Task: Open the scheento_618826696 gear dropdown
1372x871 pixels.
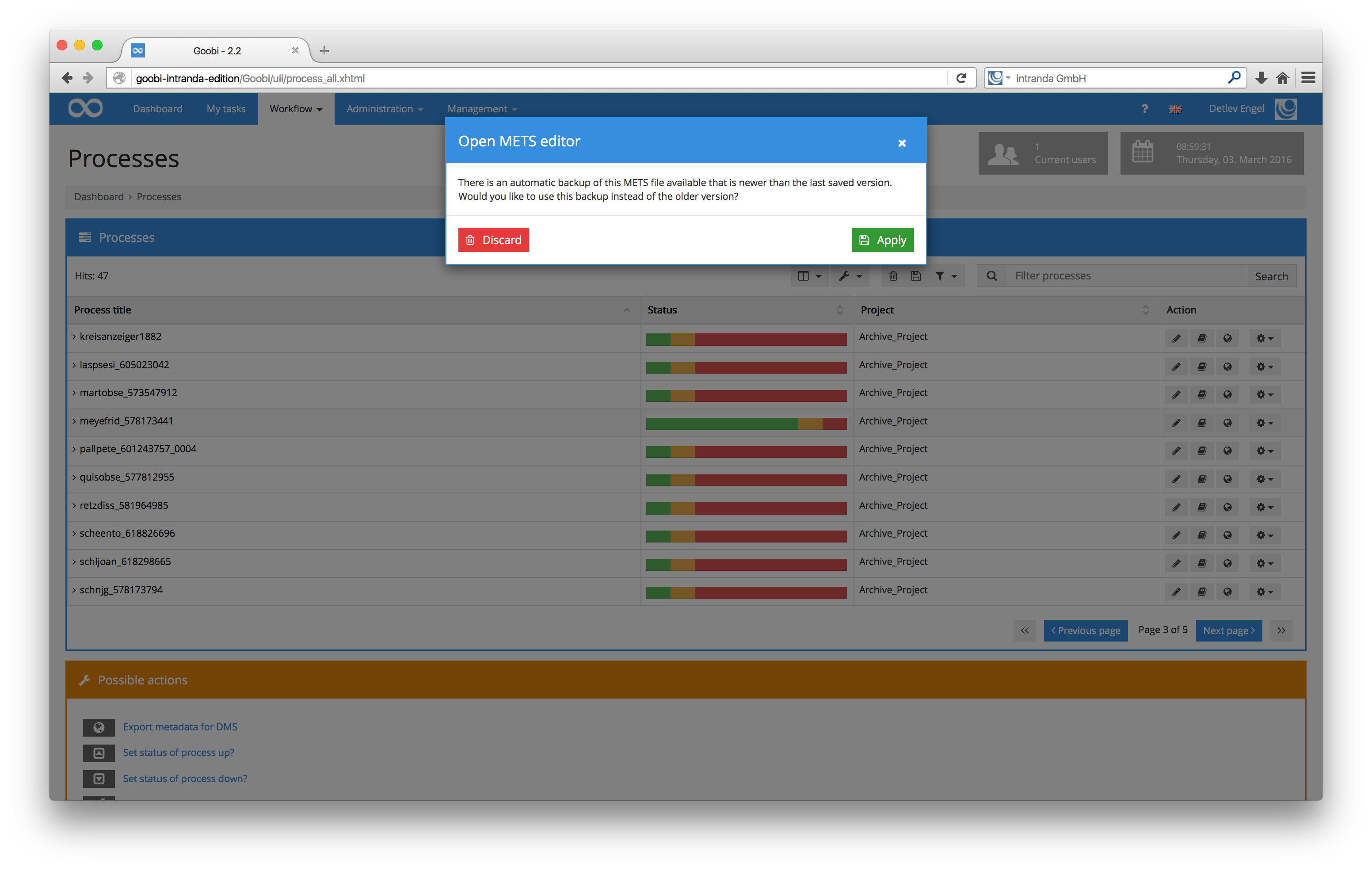Action: (x=1264, y=535)
